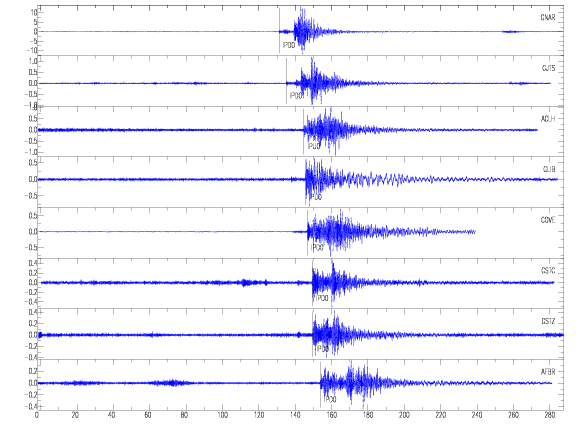Select the COVE station label
The height and width of the screenshot is (440, 580).
(548, 220)
